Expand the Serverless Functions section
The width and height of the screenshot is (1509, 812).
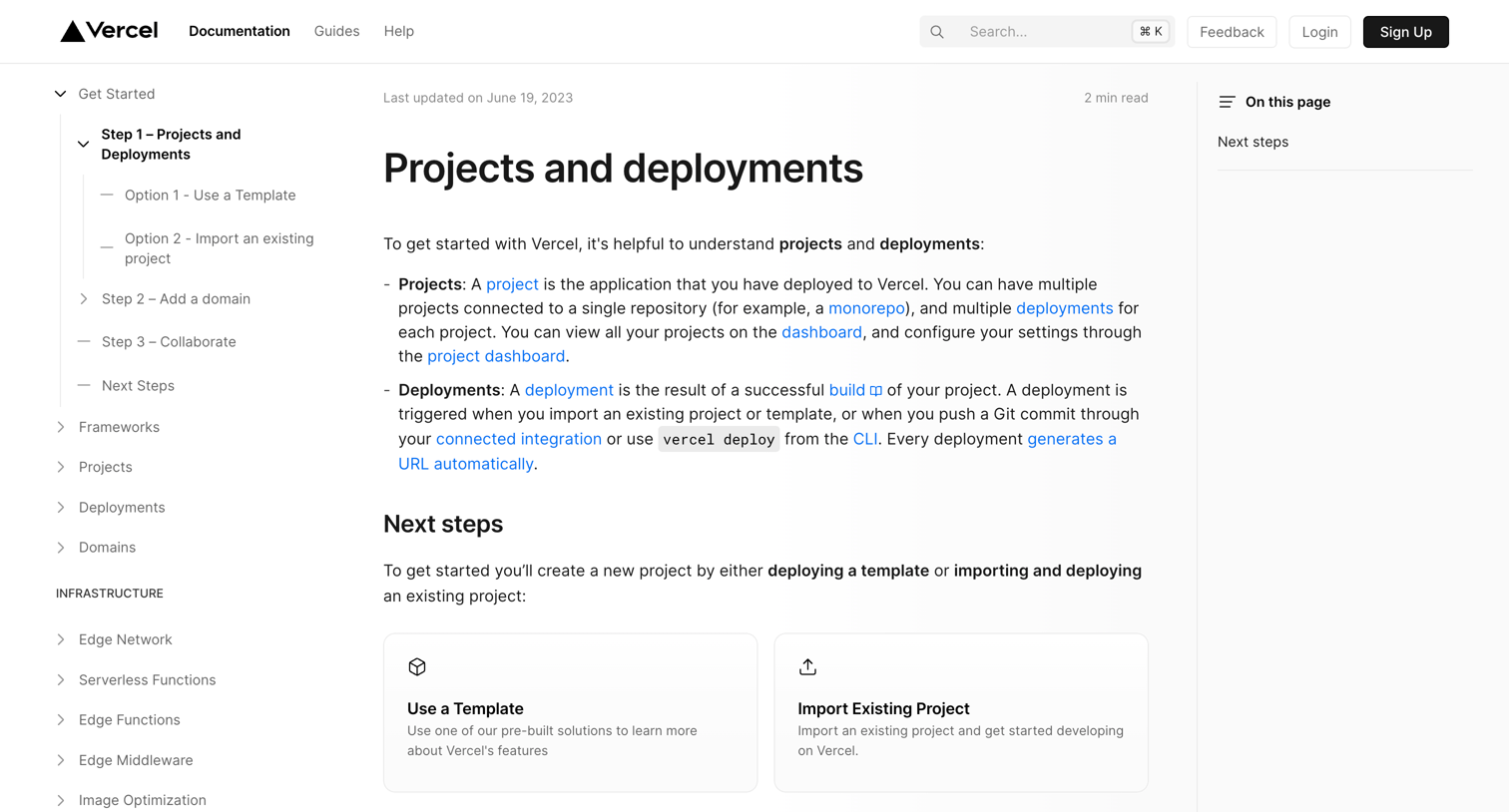click(61, 680)
